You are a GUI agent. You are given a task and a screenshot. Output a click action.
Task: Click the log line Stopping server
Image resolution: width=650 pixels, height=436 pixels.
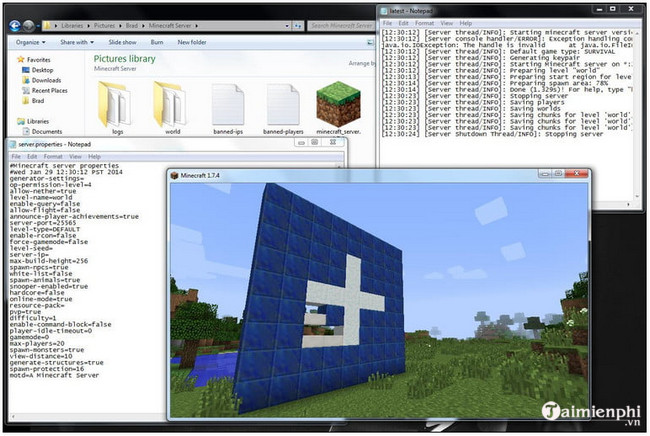click(475, 96)
